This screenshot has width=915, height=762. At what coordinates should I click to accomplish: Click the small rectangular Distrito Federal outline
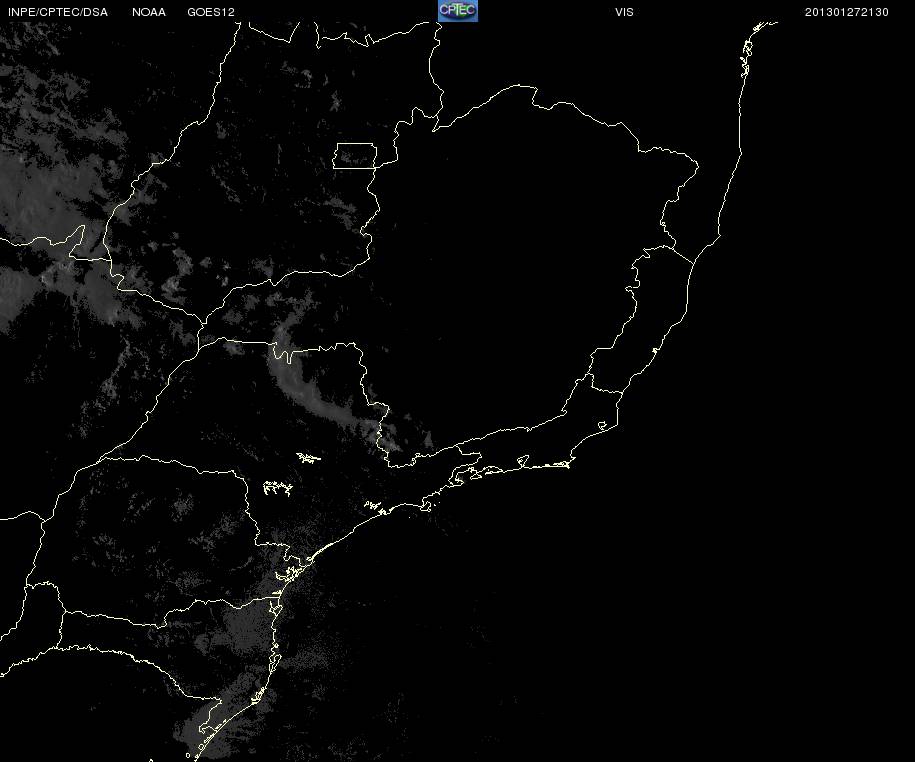(355, 156)
